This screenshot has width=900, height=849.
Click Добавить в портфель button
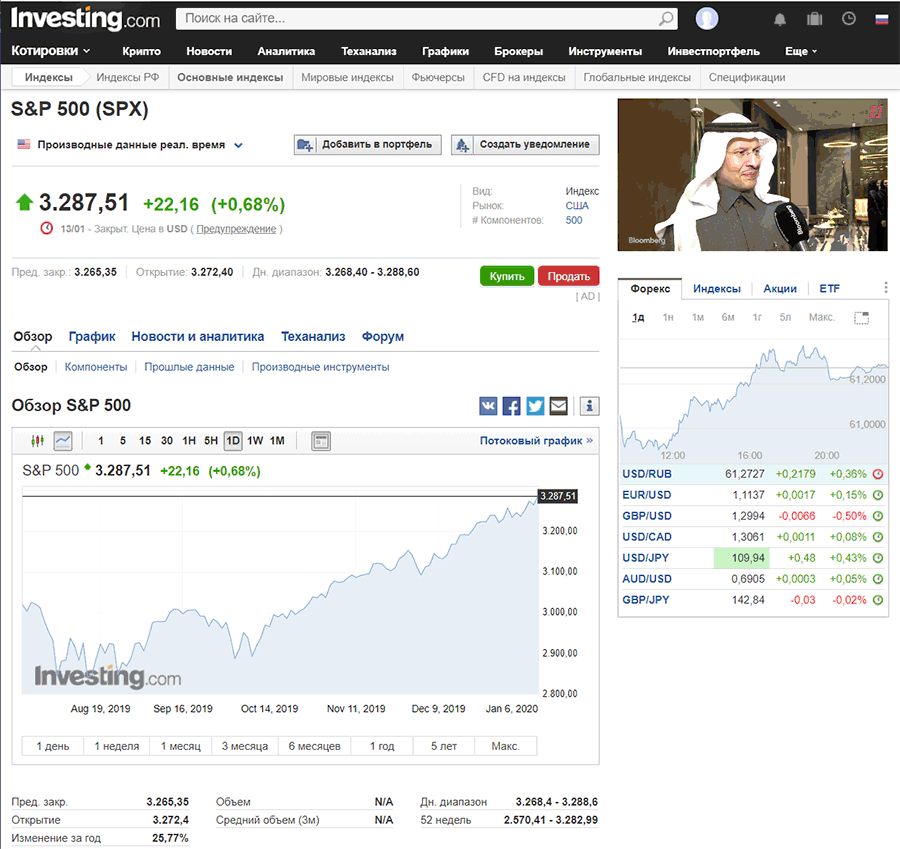coord(367,145)
